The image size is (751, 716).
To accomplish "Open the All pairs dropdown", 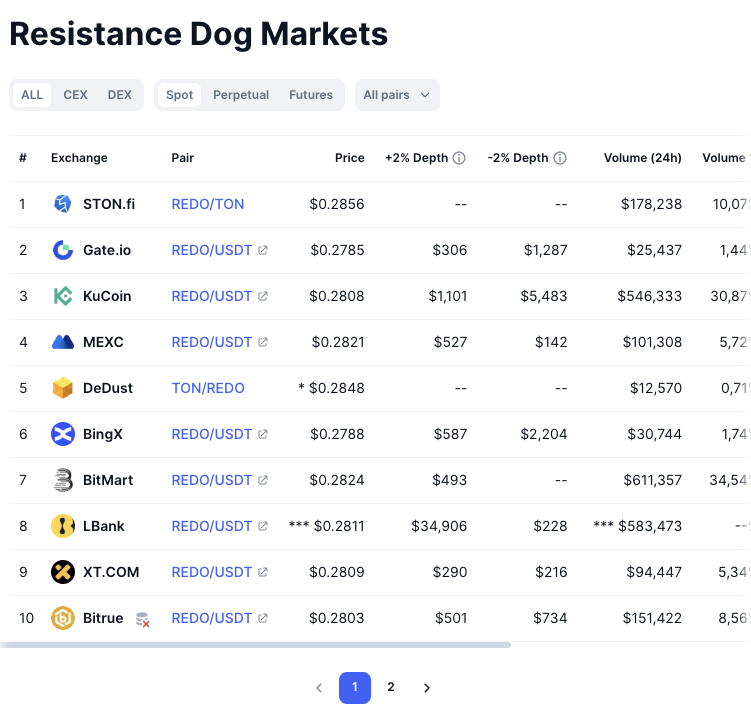I will click(397, 95).
